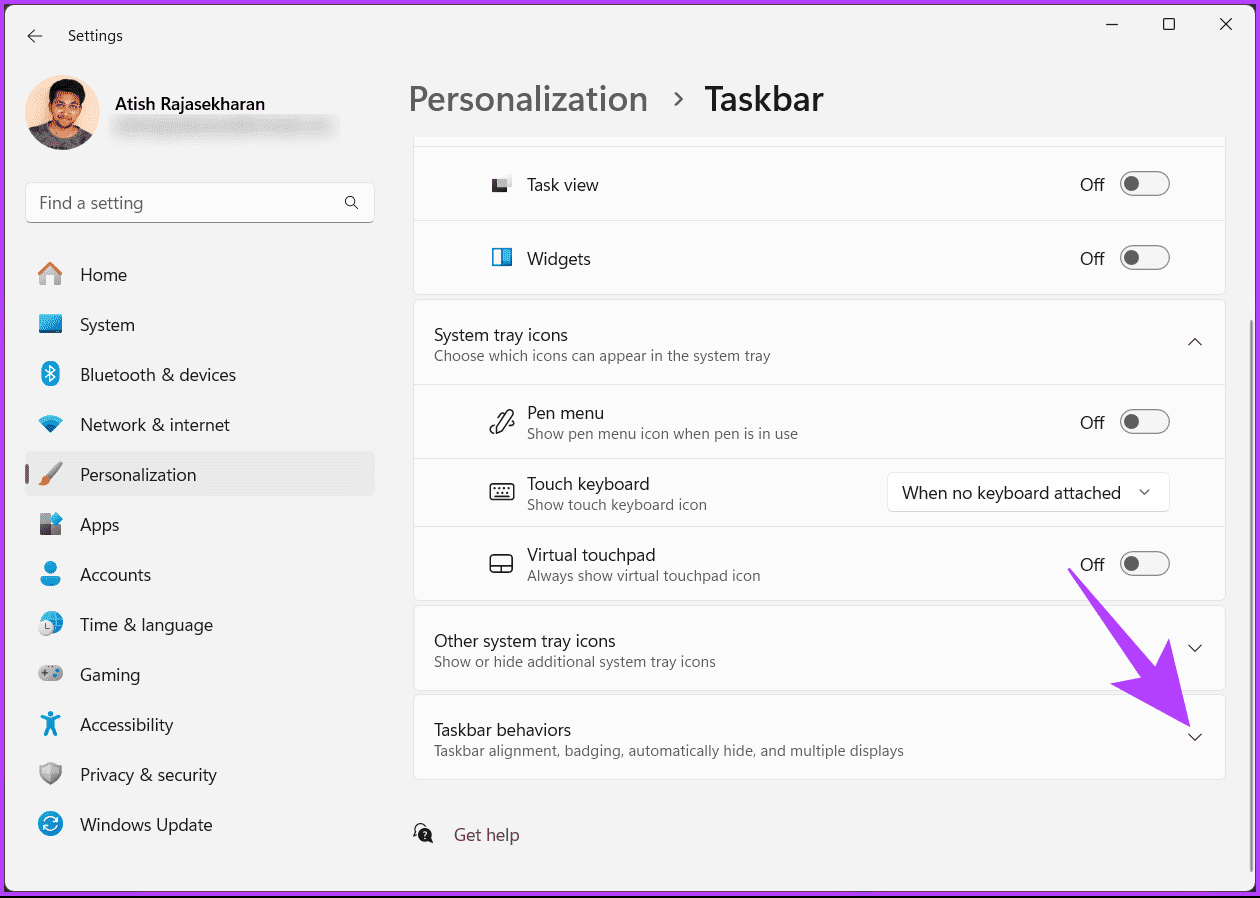
Task: Expand Other system tray icons
Action: [1194, 648]
